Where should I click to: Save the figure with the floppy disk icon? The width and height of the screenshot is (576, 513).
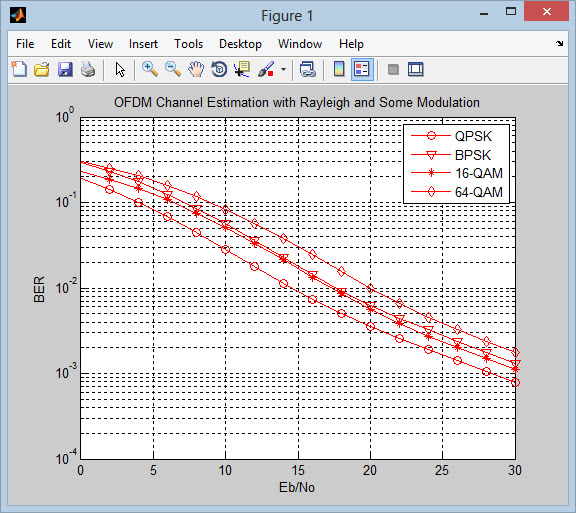(x=65, y=69)
